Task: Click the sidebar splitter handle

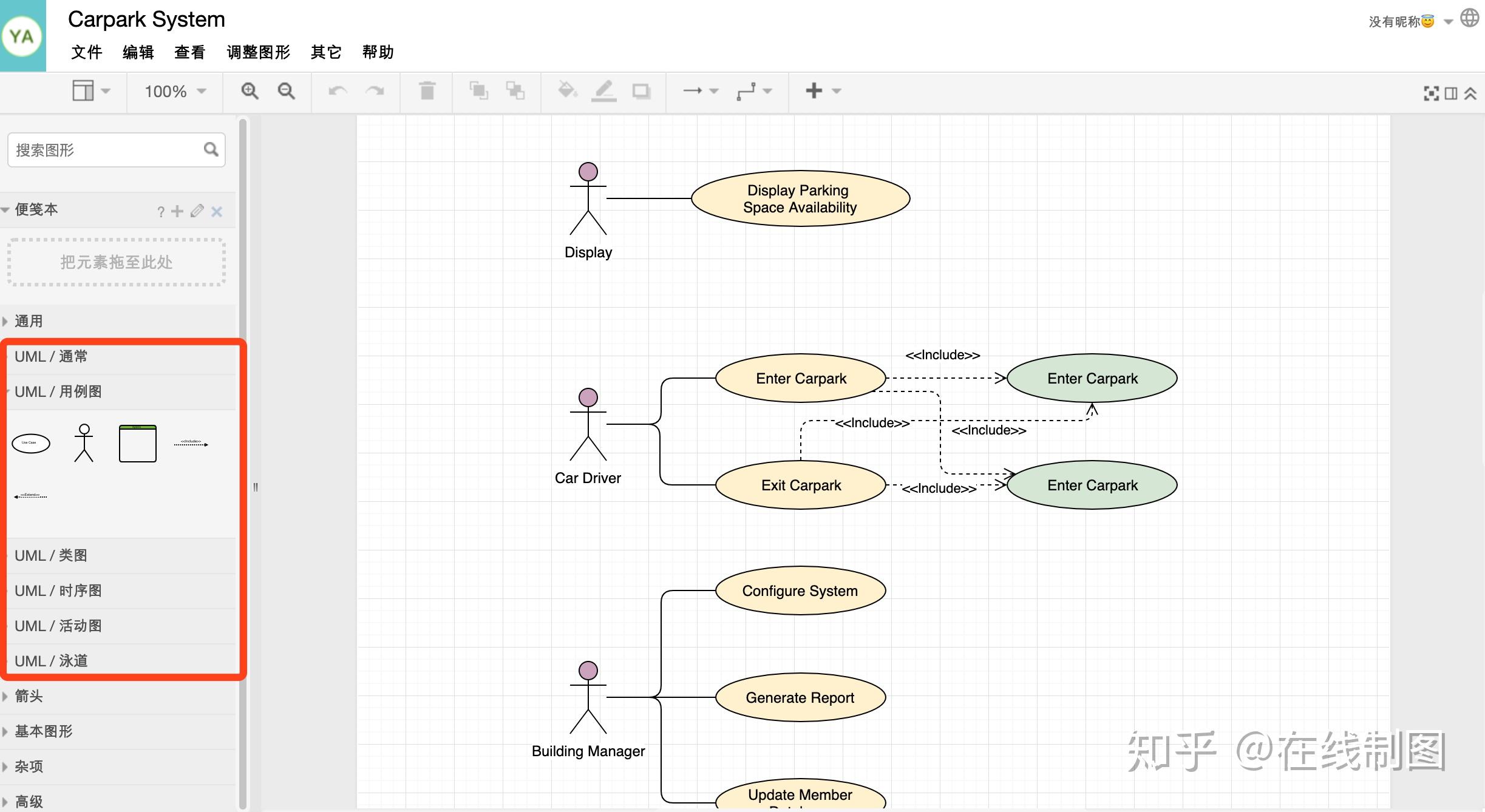Action: pyautogui.click(x=256, y=487)
